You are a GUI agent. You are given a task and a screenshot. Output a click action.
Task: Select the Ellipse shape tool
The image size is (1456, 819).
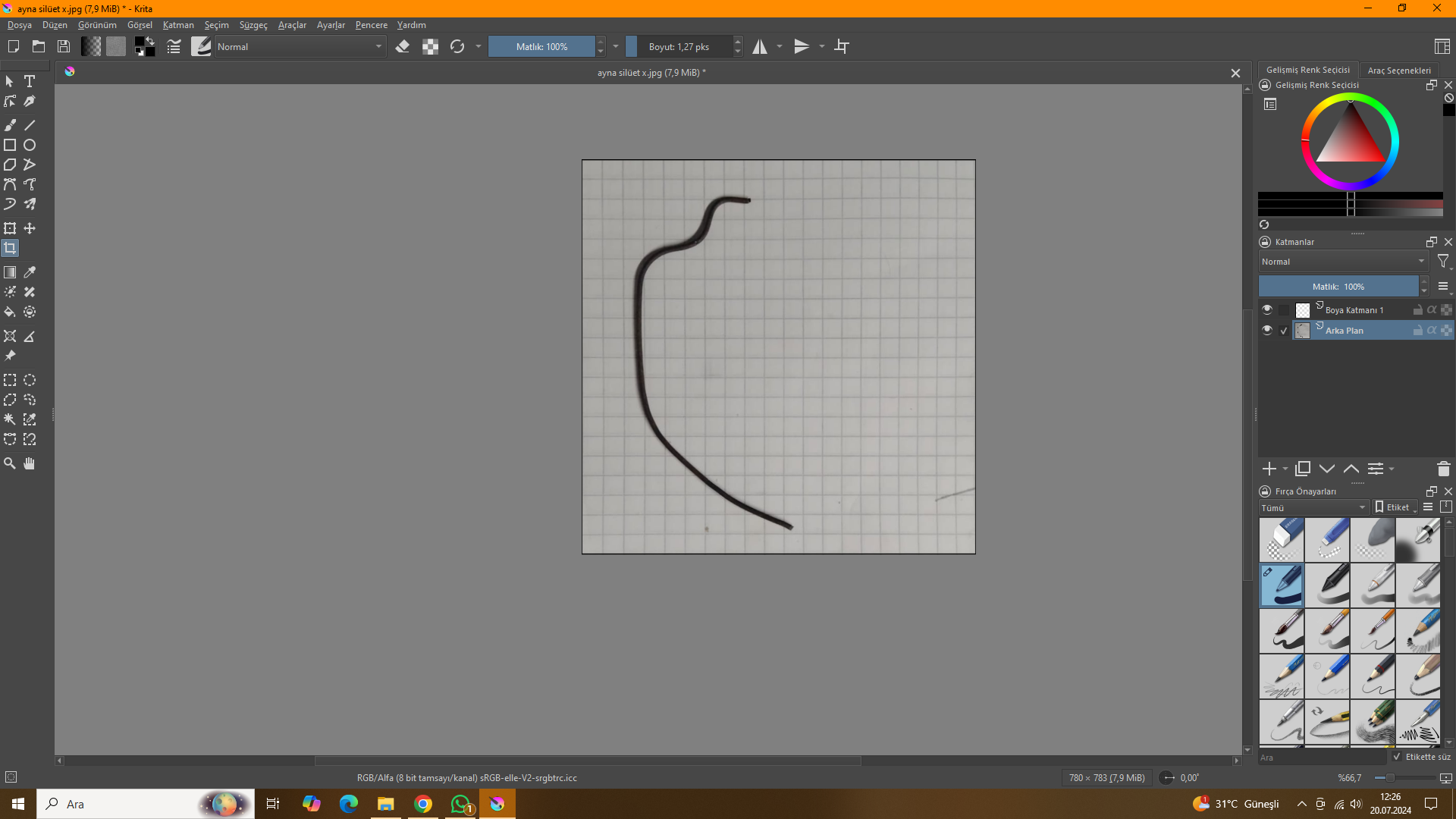click(30, 145)
